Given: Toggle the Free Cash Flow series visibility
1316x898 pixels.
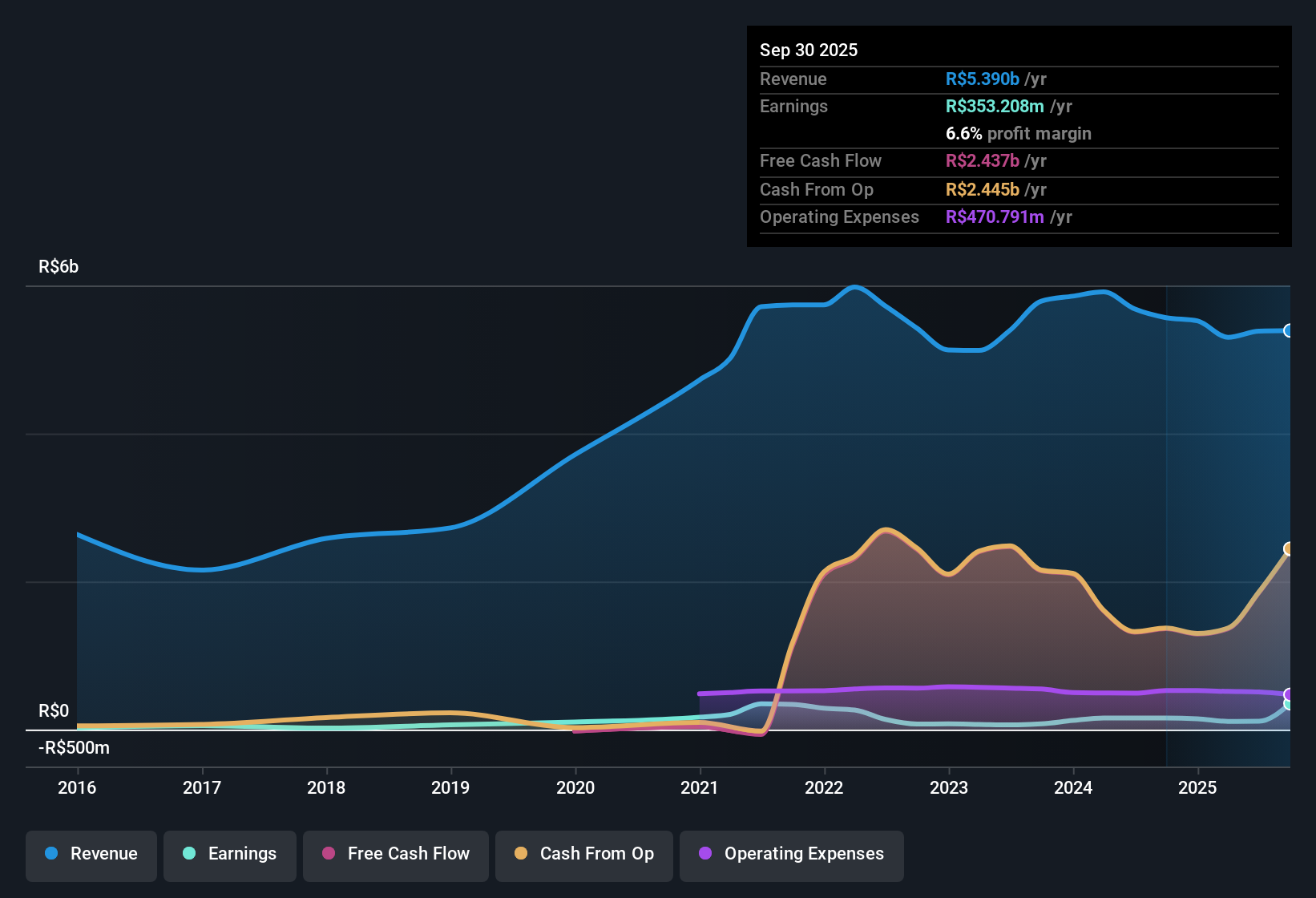Looking at the screenshot, I should click(395, 854).
